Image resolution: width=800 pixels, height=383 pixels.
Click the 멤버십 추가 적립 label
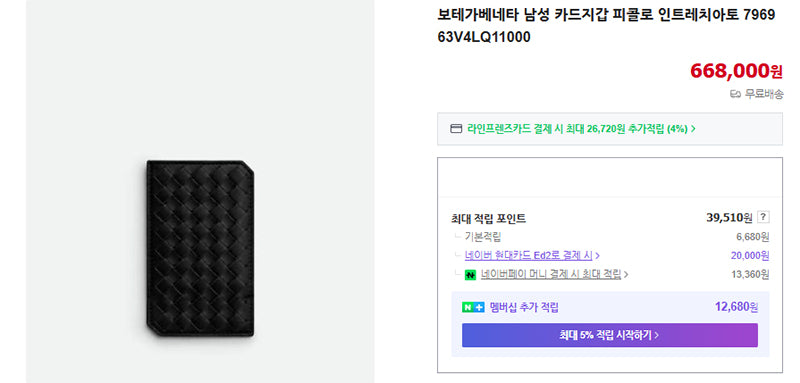pos(524,308)
